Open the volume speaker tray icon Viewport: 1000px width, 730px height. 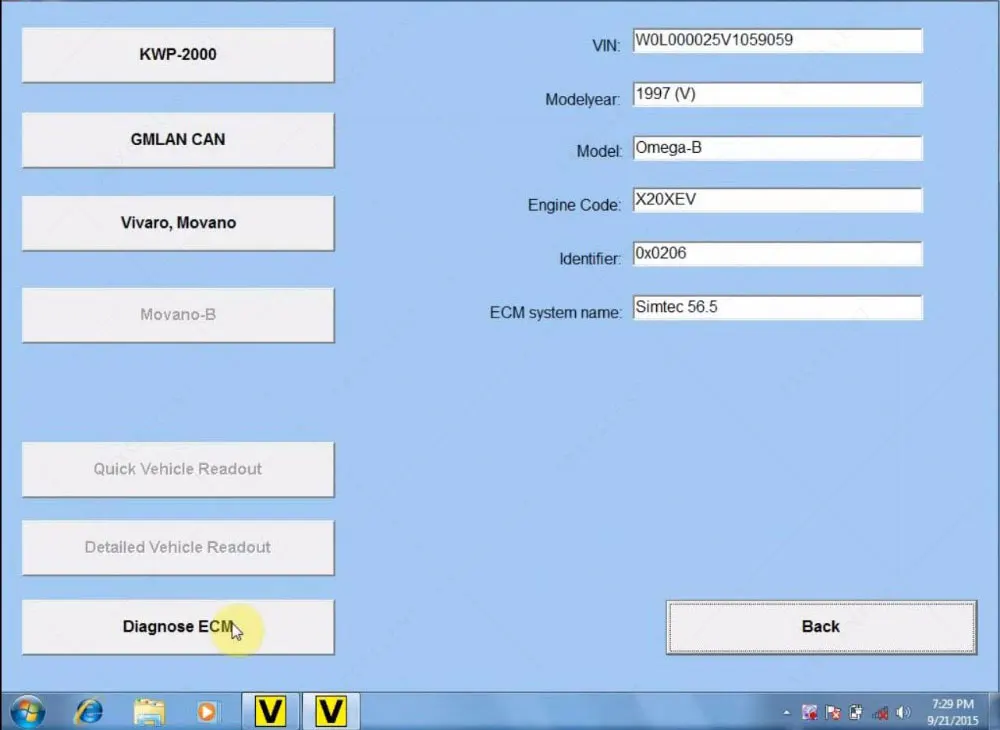tap(903, 712)
